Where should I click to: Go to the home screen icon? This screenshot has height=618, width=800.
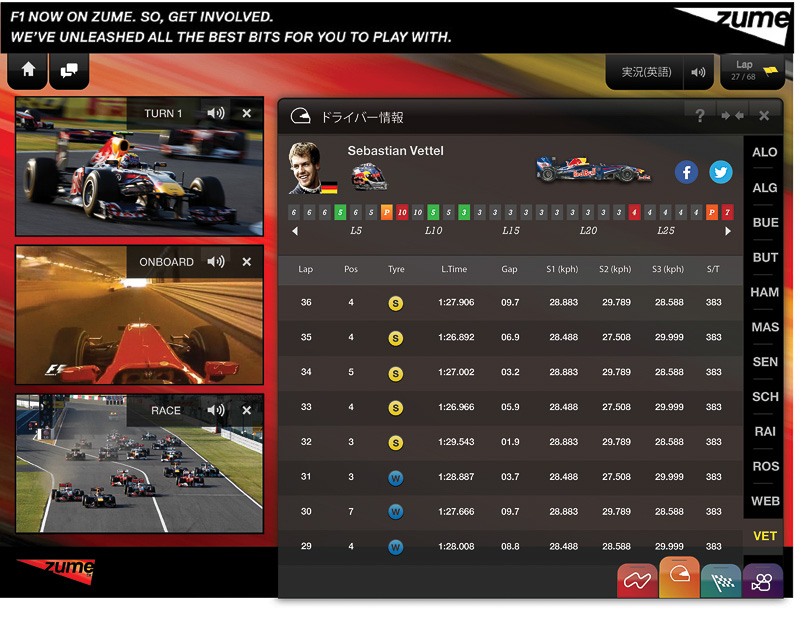tap(28, 69)
